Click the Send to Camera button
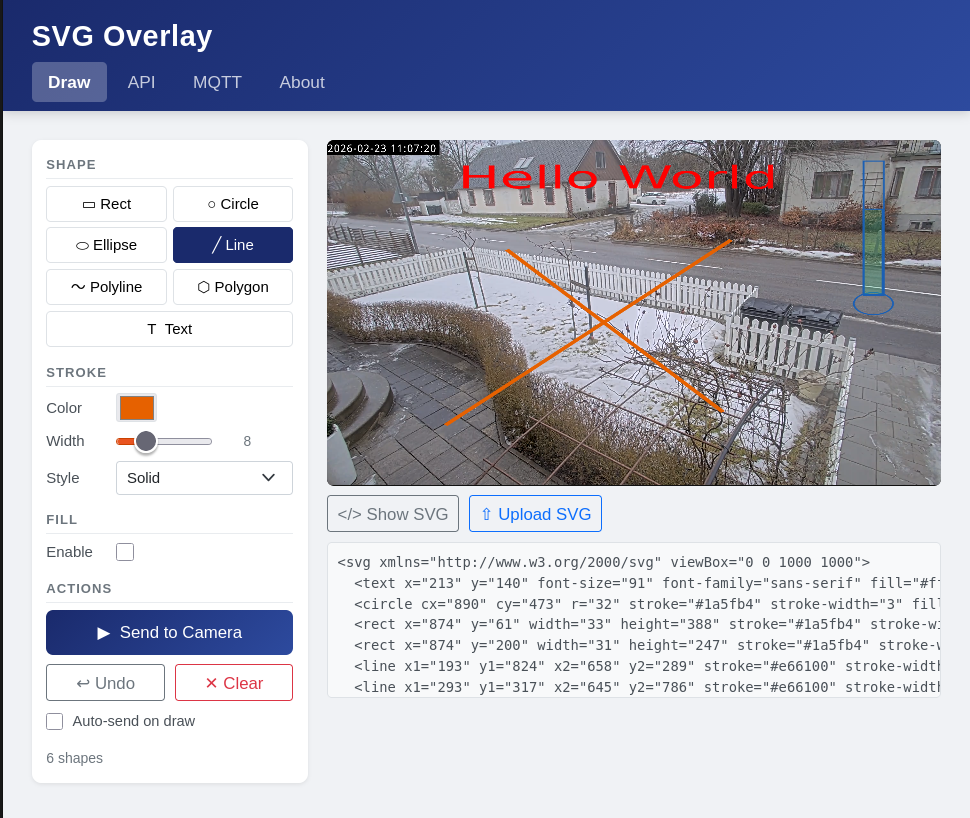The image size is (970, 818). pyautogui.click(x=169, y=633)
